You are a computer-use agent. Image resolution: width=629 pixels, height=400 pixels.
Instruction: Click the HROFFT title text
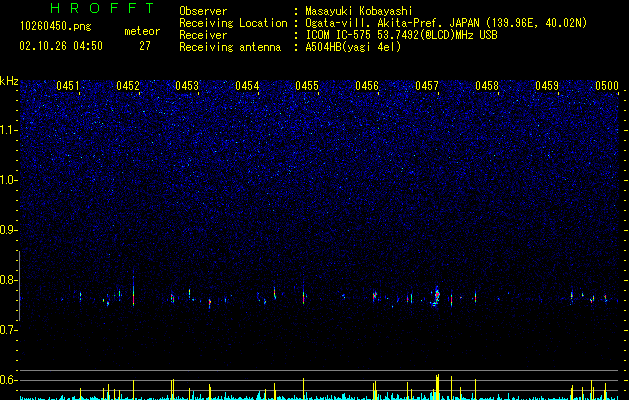click(103, 8)
